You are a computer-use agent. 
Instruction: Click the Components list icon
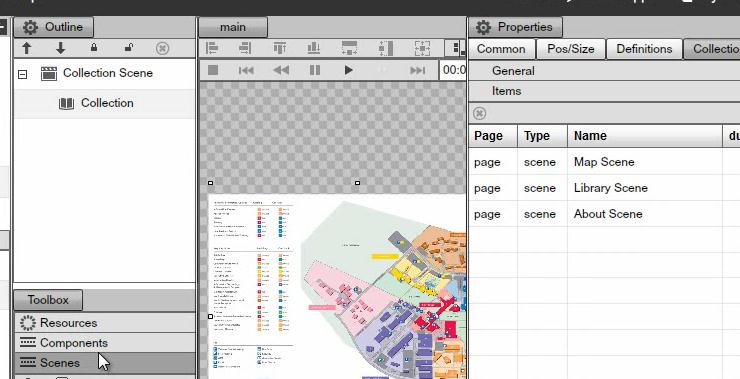(x=28, y=343)
